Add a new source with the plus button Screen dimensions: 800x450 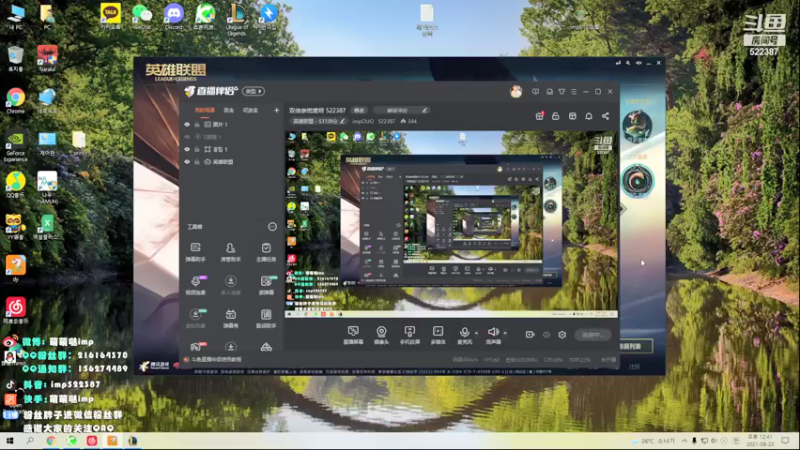tap(277, 110)
